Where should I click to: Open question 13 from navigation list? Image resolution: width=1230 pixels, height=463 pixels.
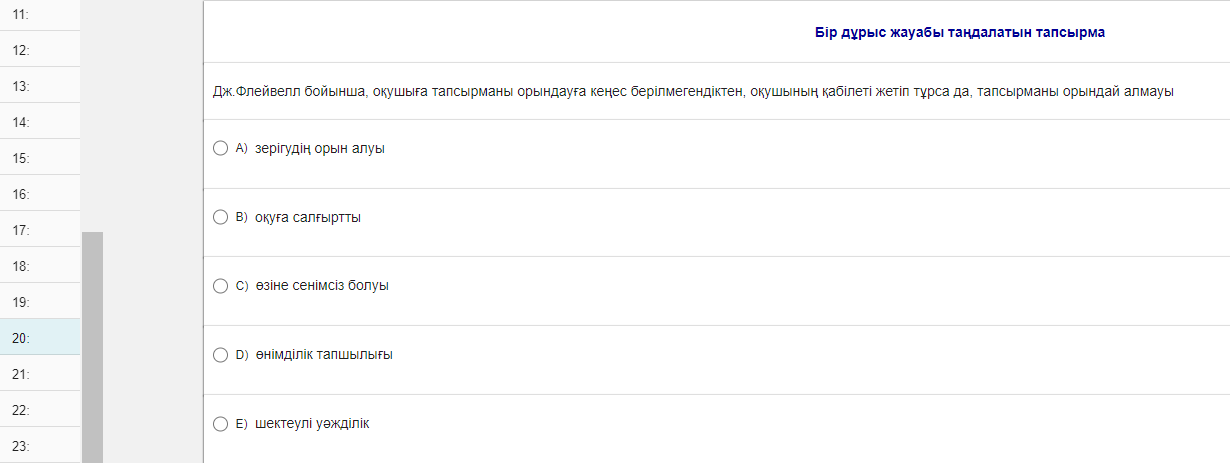click(x=40, y=86)
